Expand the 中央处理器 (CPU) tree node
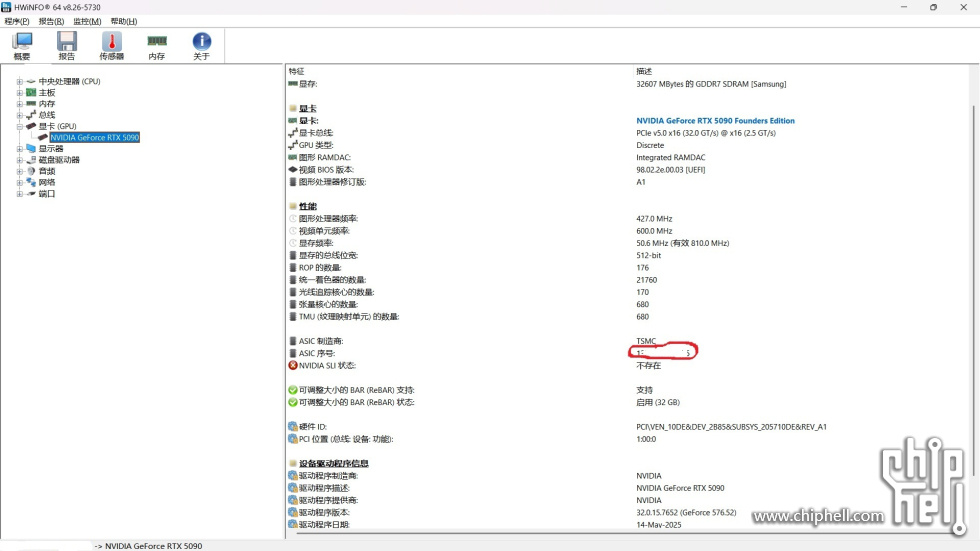 click(x=19, y=81)
